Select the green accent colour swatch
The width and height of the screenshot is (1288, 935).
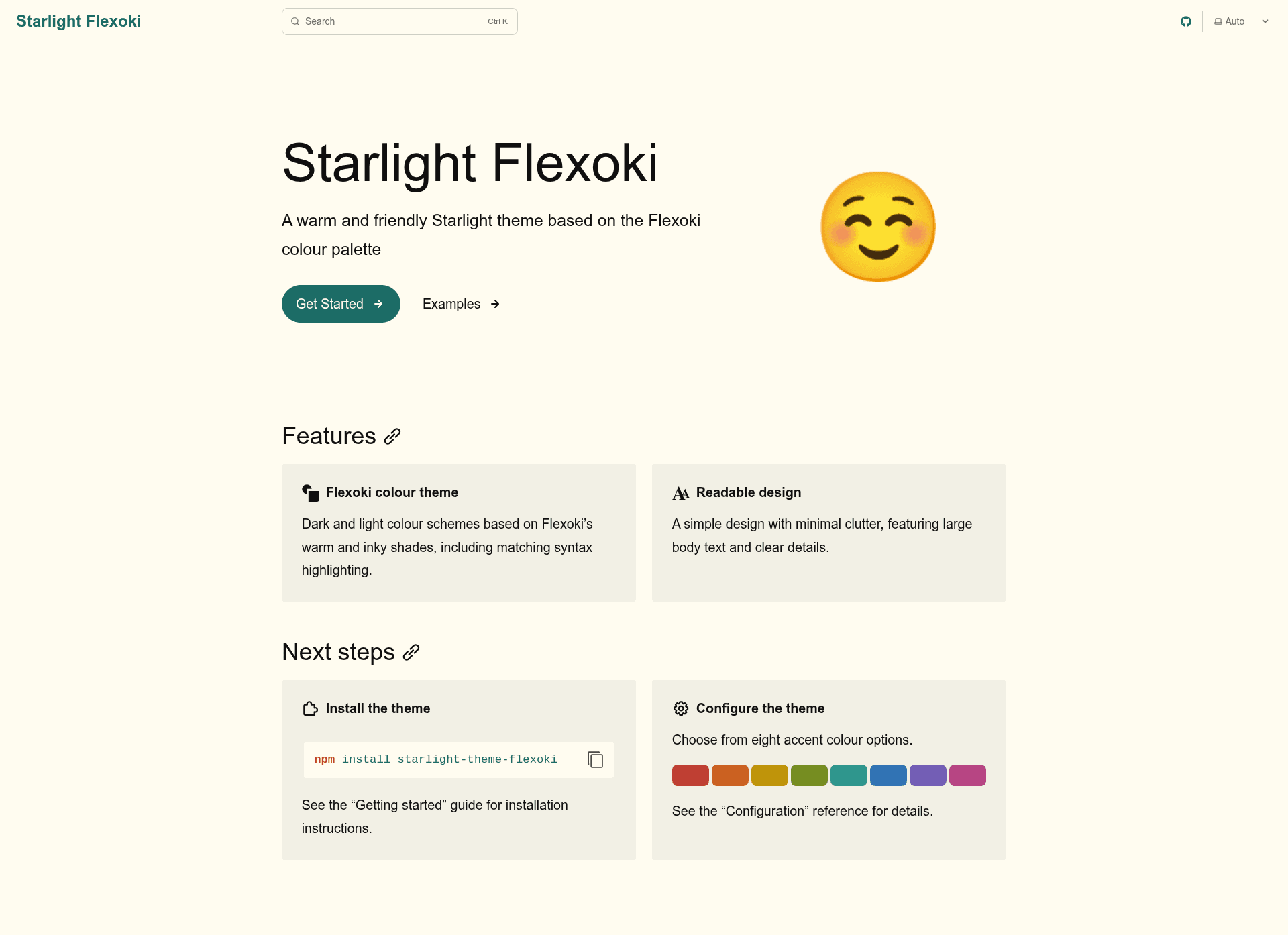pos(809,775)
